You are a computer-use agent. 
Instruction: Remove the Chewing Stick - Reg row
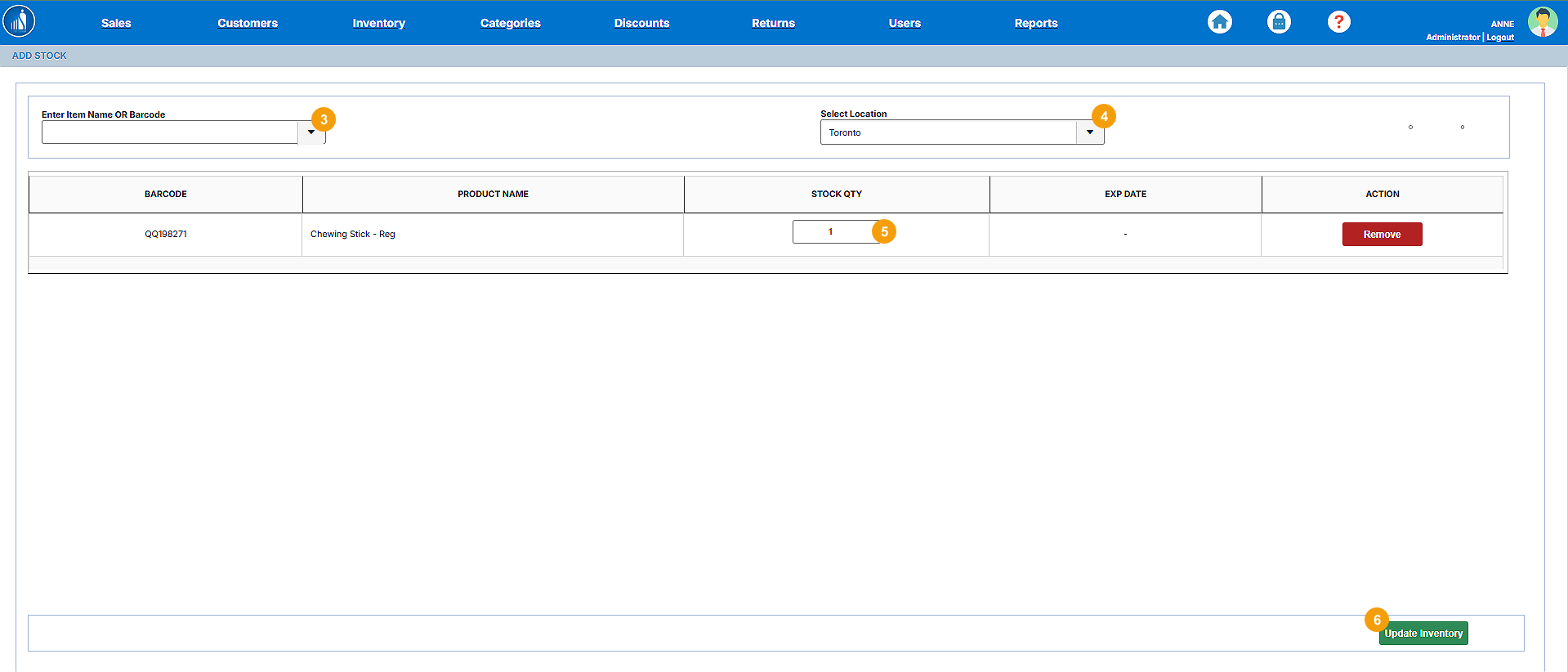coord(1382,235)
